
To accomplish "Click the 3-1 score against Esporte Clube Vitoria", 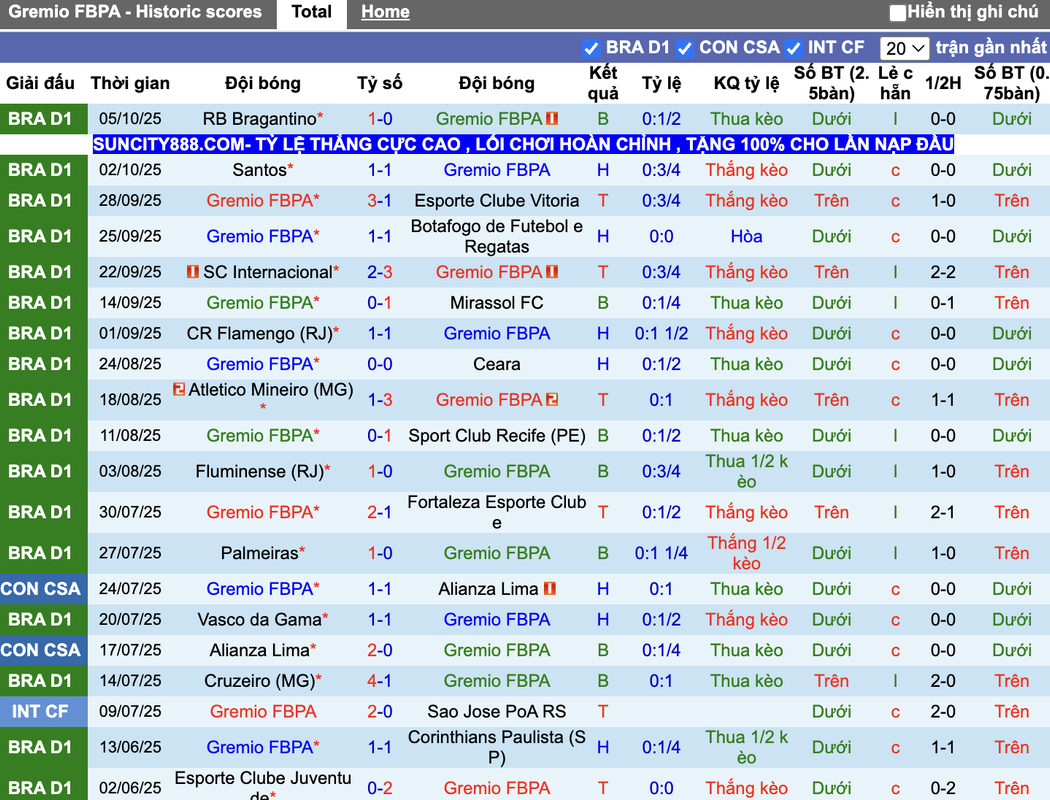I will coord(380,201).
